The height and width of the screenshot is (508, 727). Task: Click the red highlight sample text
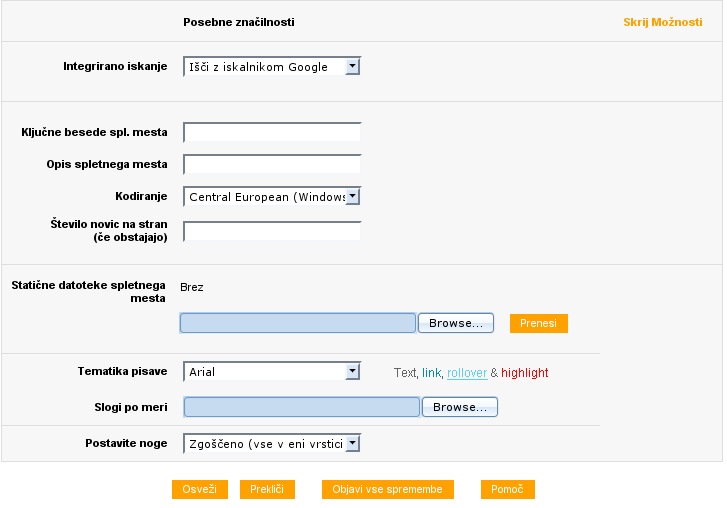pos(525,373)
